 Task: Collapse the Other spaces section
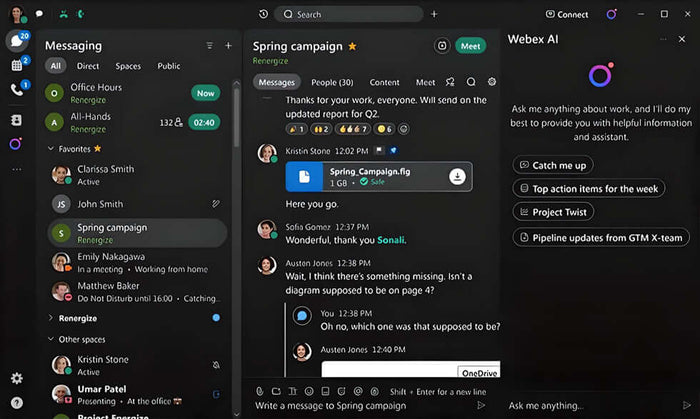click(x=51, y=339)
